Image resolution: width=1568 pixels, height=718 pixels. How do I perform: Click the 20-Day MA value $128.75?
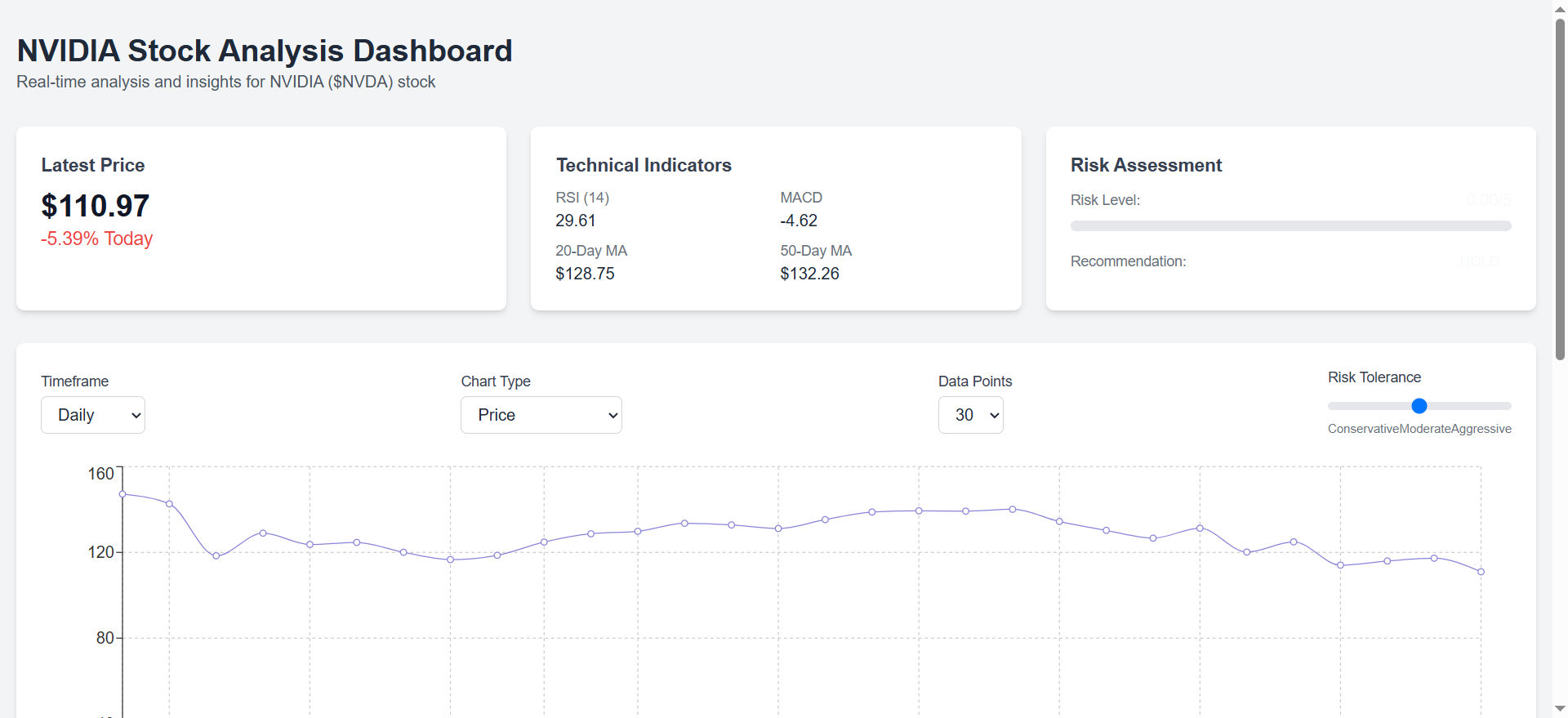click(x=585, y=274)
